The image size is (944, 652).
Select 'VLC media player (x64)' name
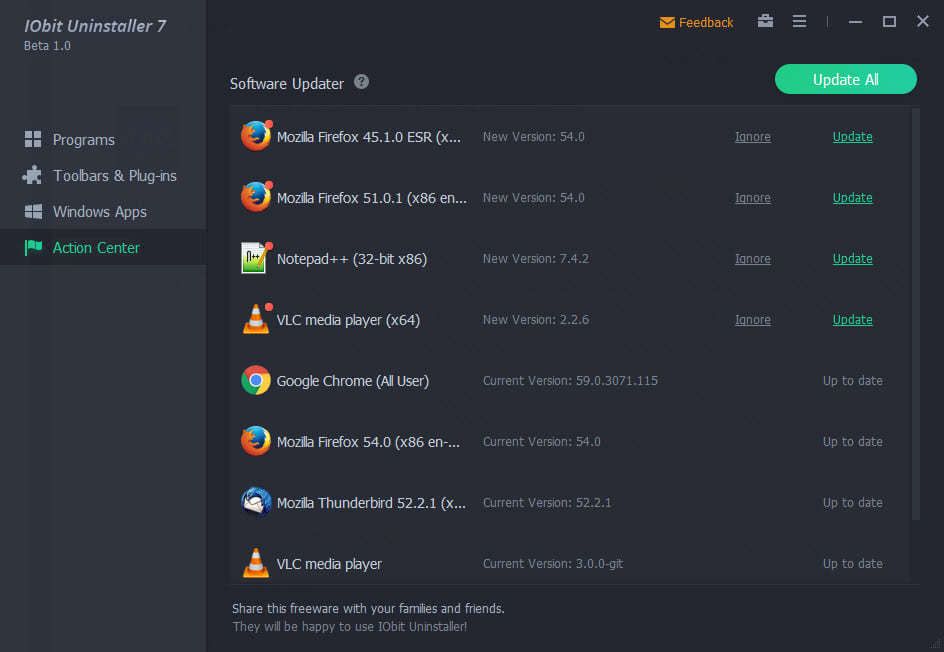348,320
